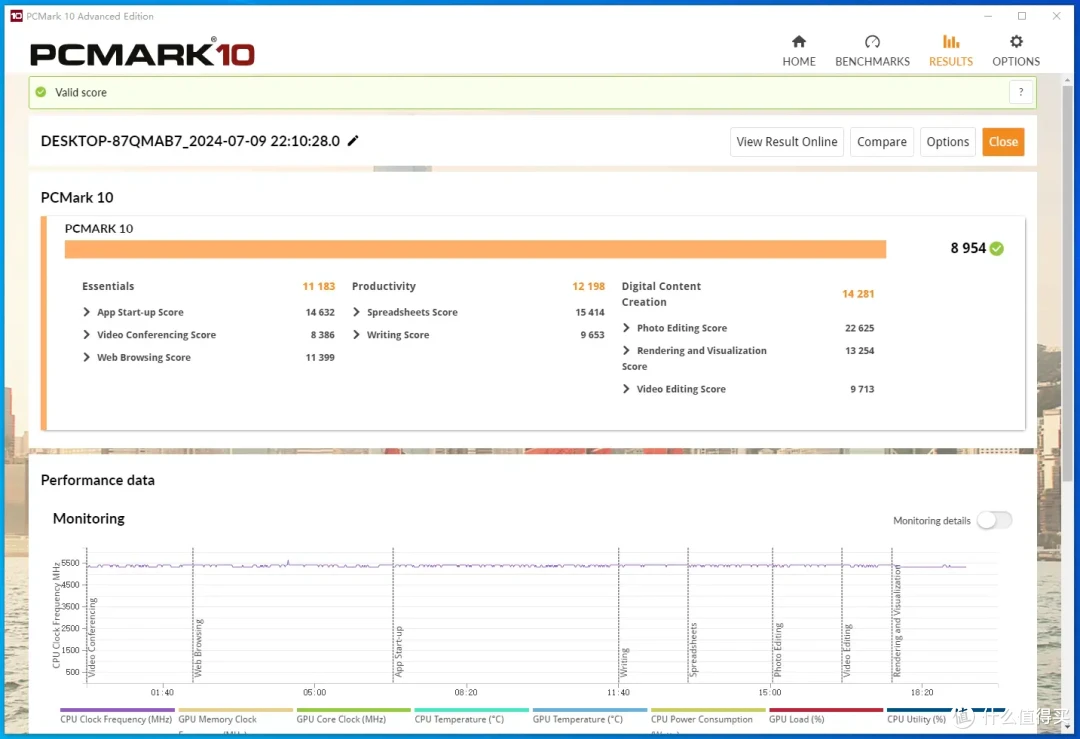Click the PCMark 10 app icon in title bar
The width and height of the screenshot is (1080, 739).
17,15
